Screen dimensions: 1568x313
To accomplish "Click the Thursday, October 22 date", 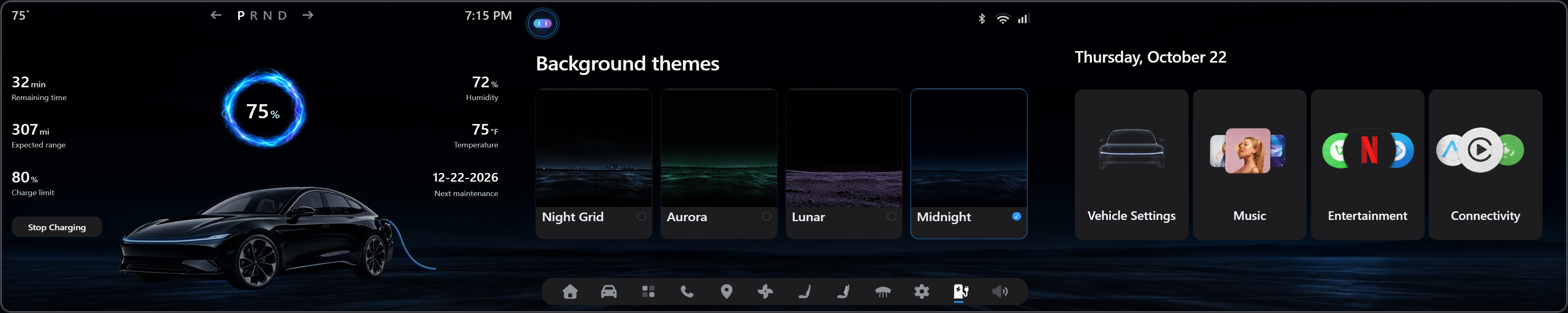I will click(x=1150, y=57).
